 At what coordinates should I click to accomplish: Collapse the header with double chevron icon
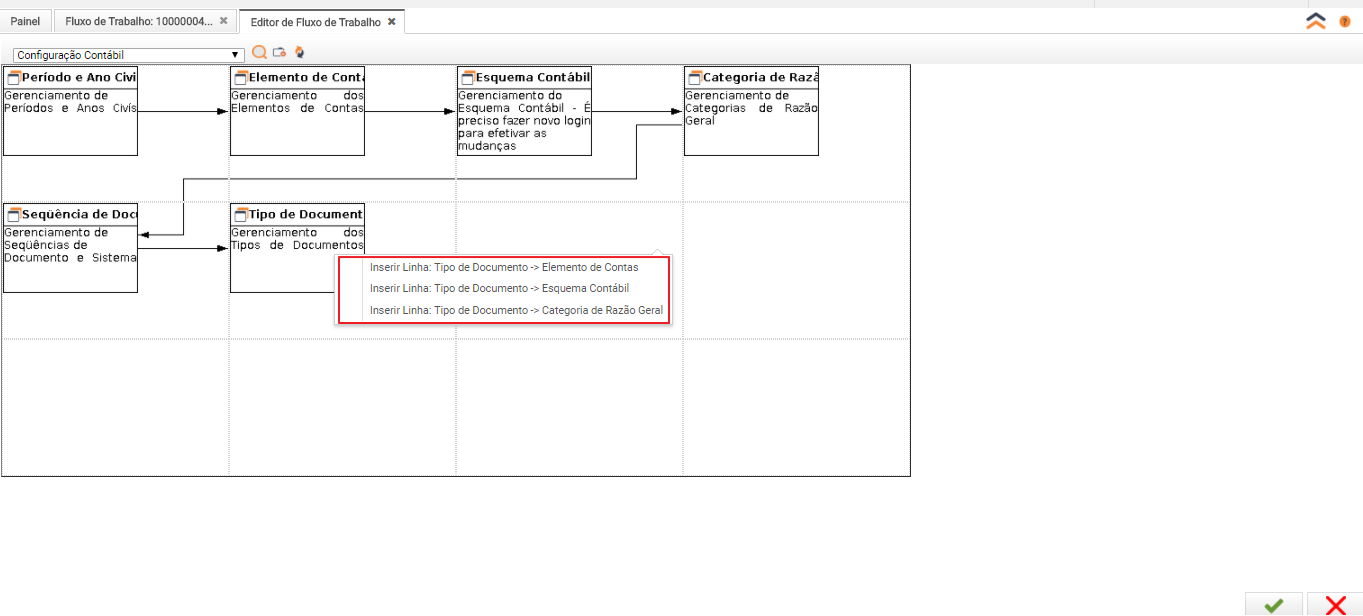coord(1316,21)
